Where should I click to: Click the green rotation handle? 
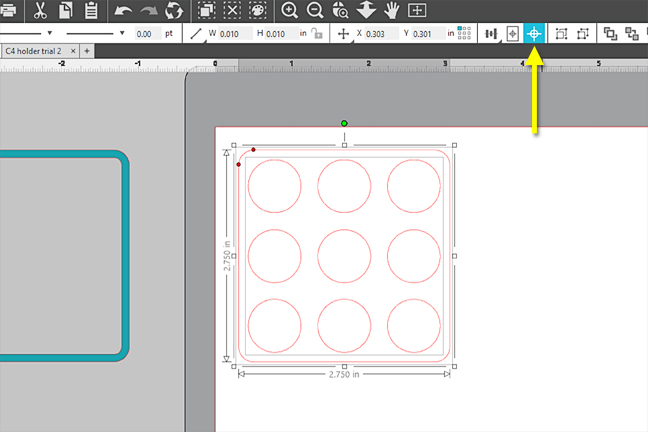[344, 124]
